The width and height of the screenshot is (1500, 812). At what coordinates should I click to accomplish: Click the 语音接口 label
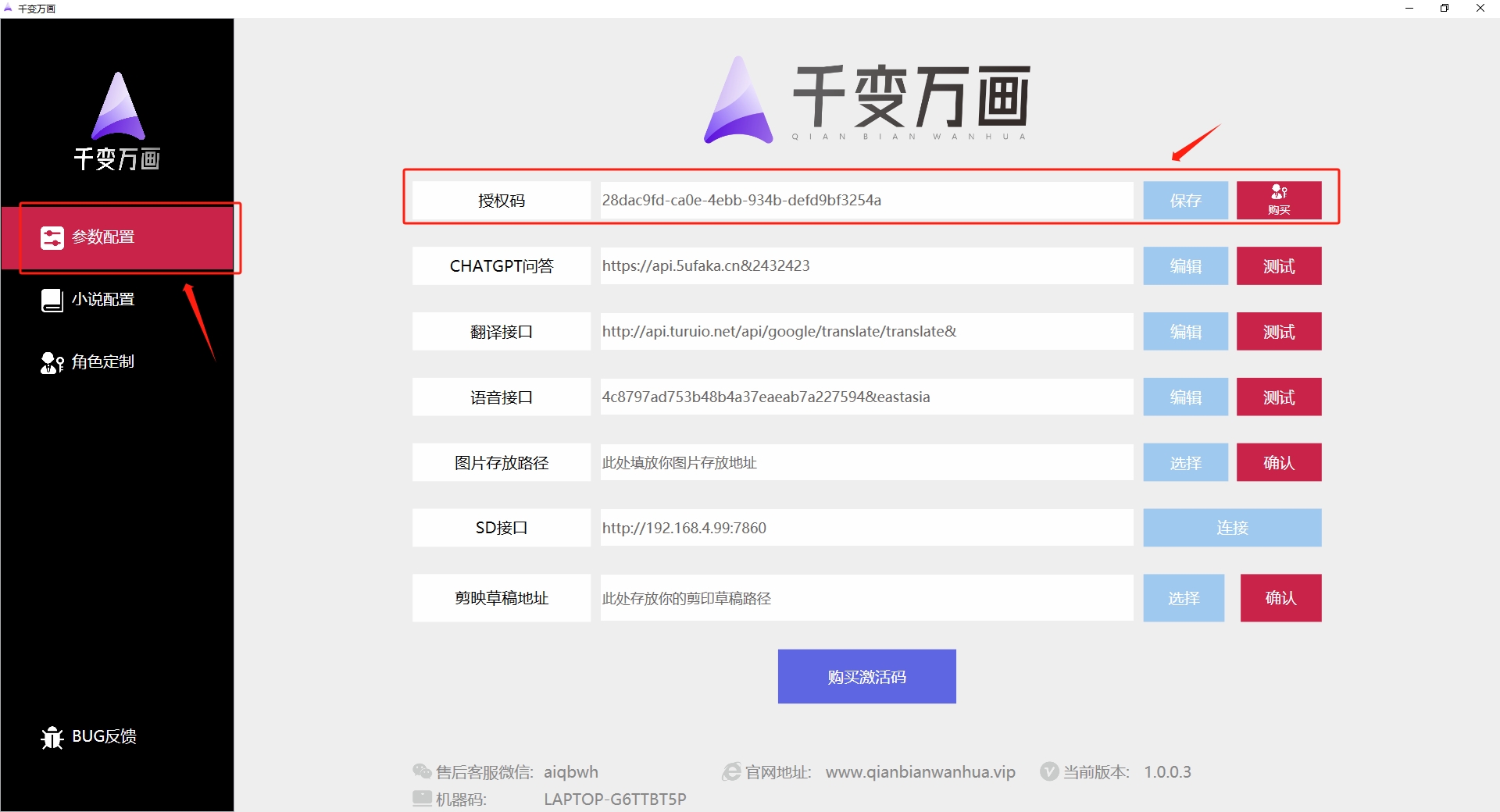[502, 397]
